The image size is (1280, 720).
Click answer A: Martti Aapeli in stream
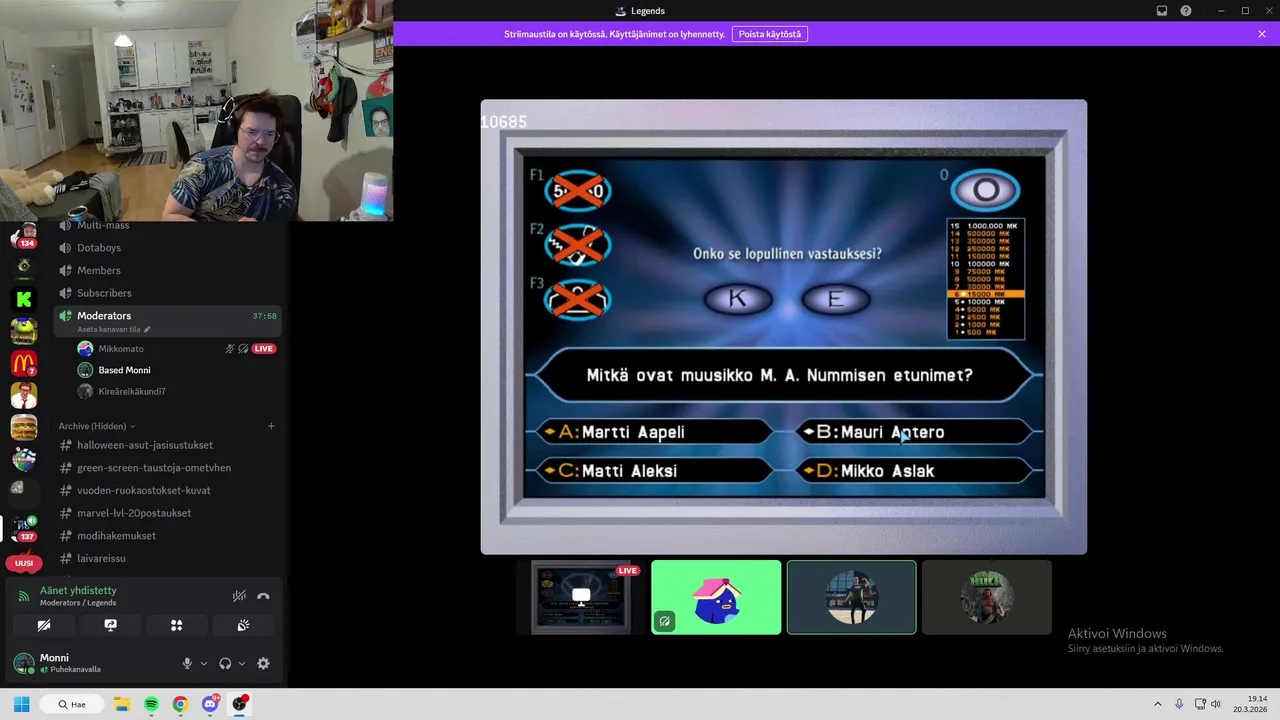click(653, 432)
